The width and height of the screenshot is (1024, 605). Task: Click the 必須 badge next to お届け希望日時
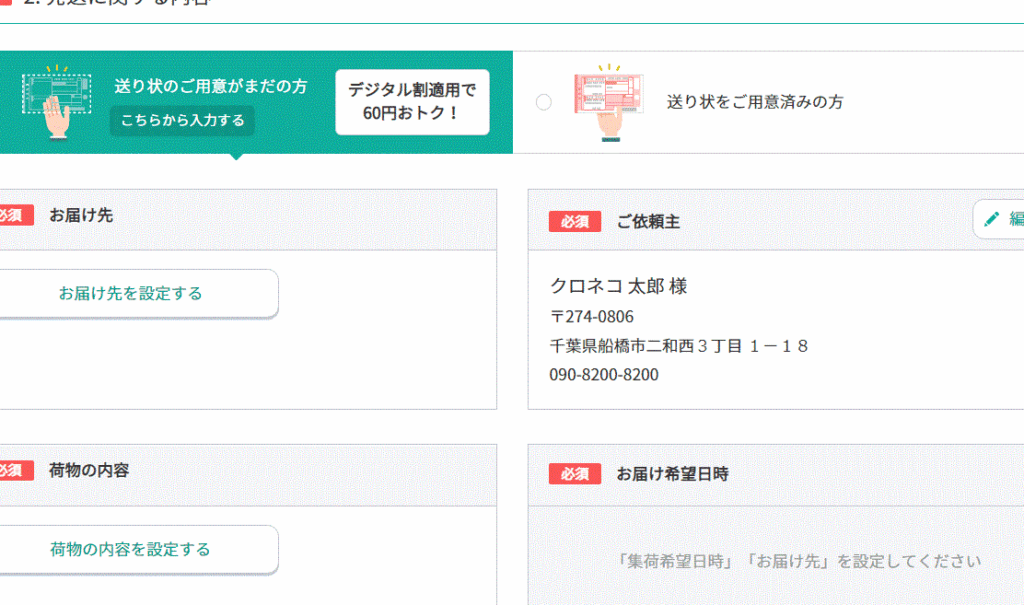click(x=575, y=474)
